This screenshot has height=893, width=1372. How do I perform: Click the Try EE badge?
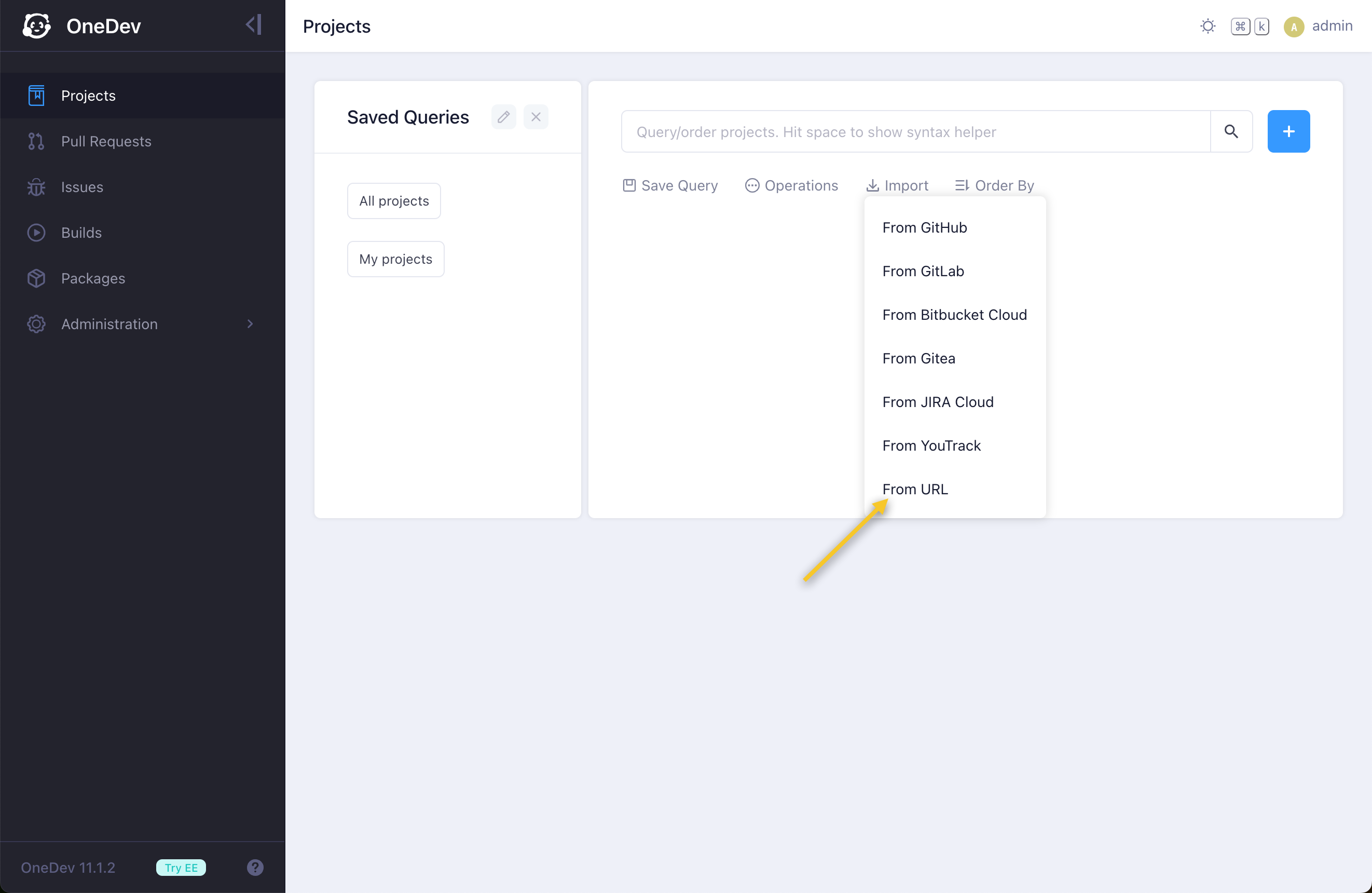pos(181,867)
